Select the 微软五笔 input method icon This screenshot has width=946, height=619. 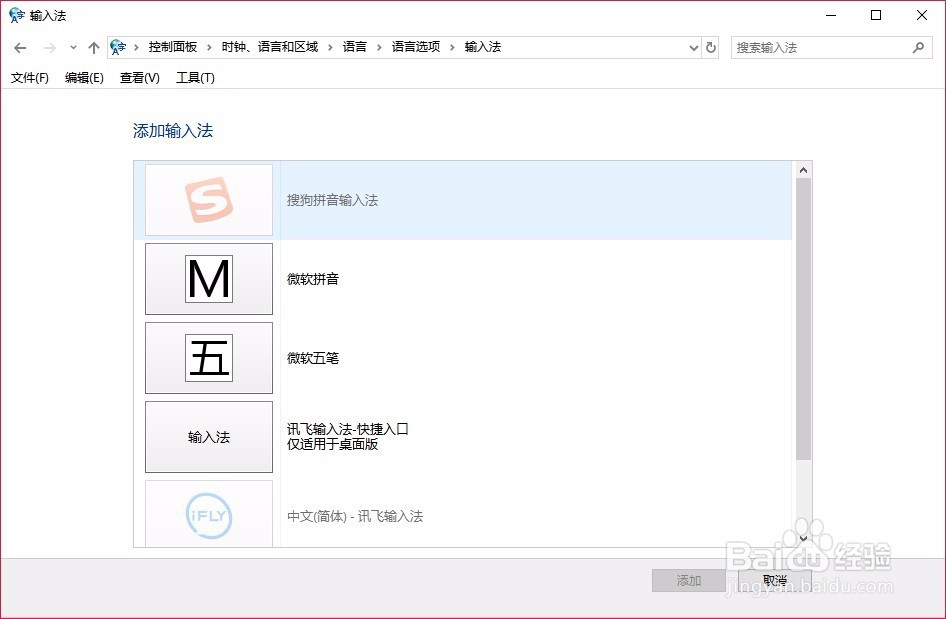point(208,358)
